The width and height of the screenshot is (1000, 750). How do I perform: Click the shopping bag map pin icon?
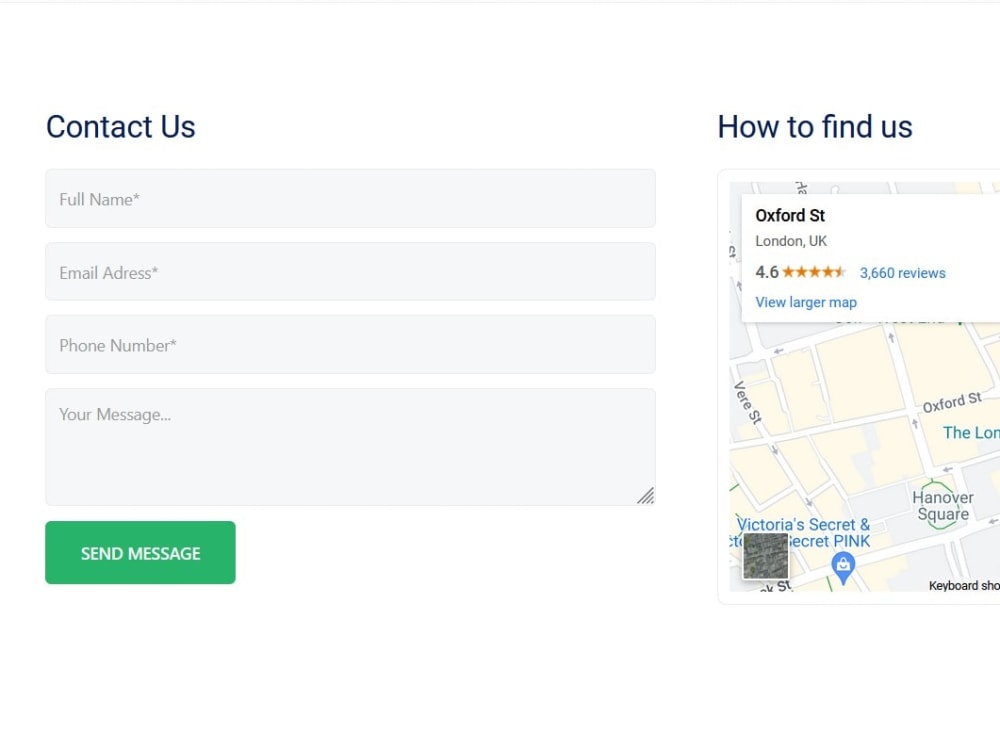coord(843,568)
